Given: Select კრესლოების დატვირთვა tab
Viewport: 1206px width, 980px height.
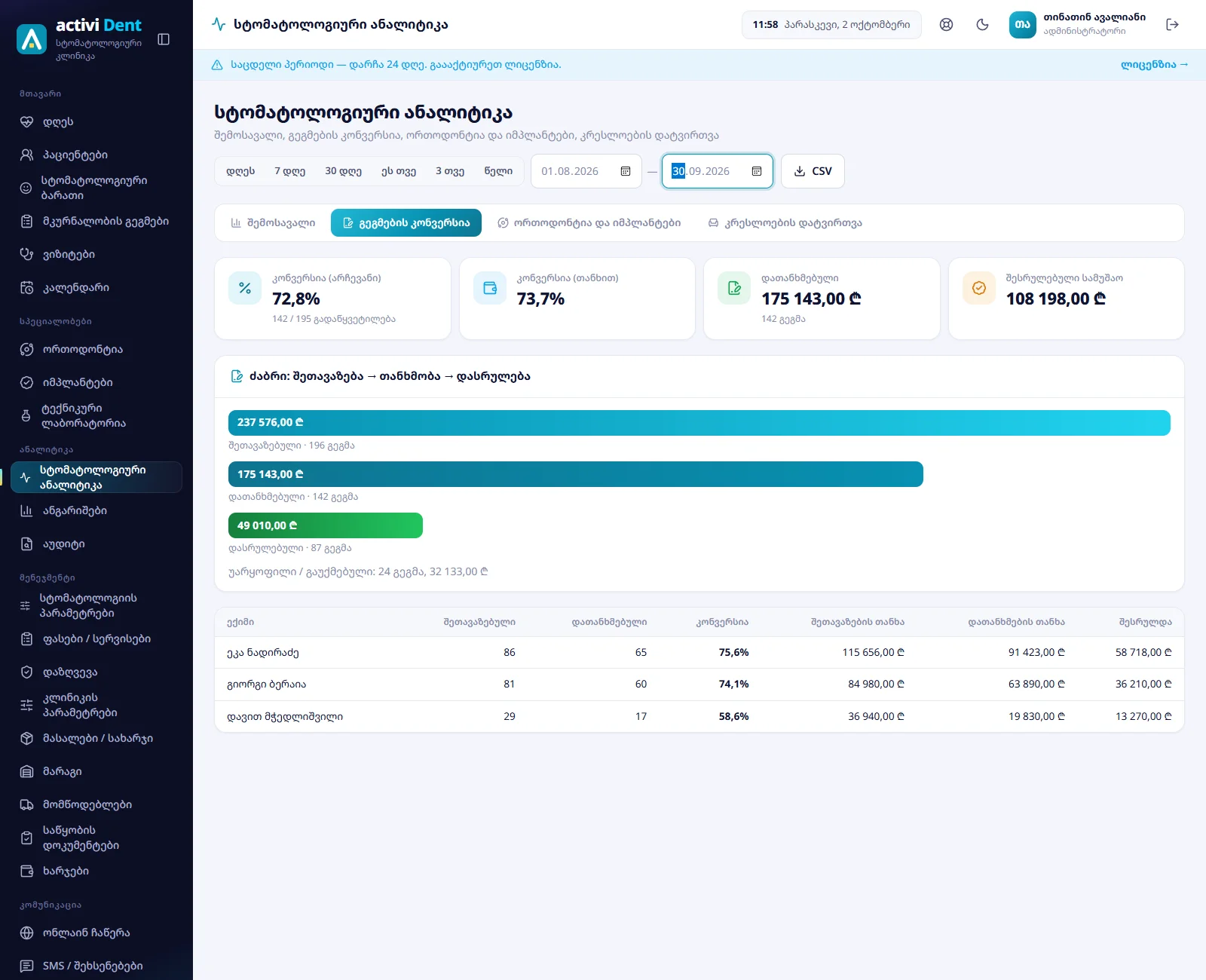Looking at the screenshot, I should (x=785, y=223).
